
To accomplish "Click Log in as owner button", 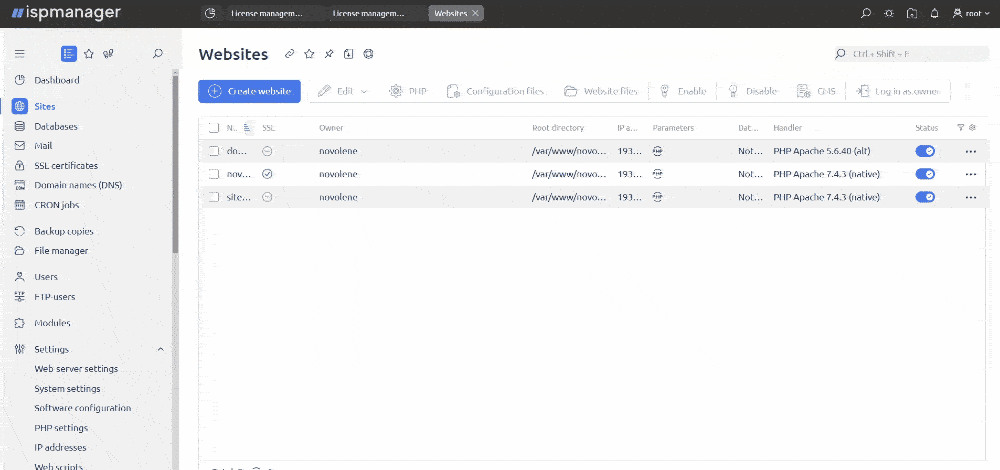I will pos(899,91).
